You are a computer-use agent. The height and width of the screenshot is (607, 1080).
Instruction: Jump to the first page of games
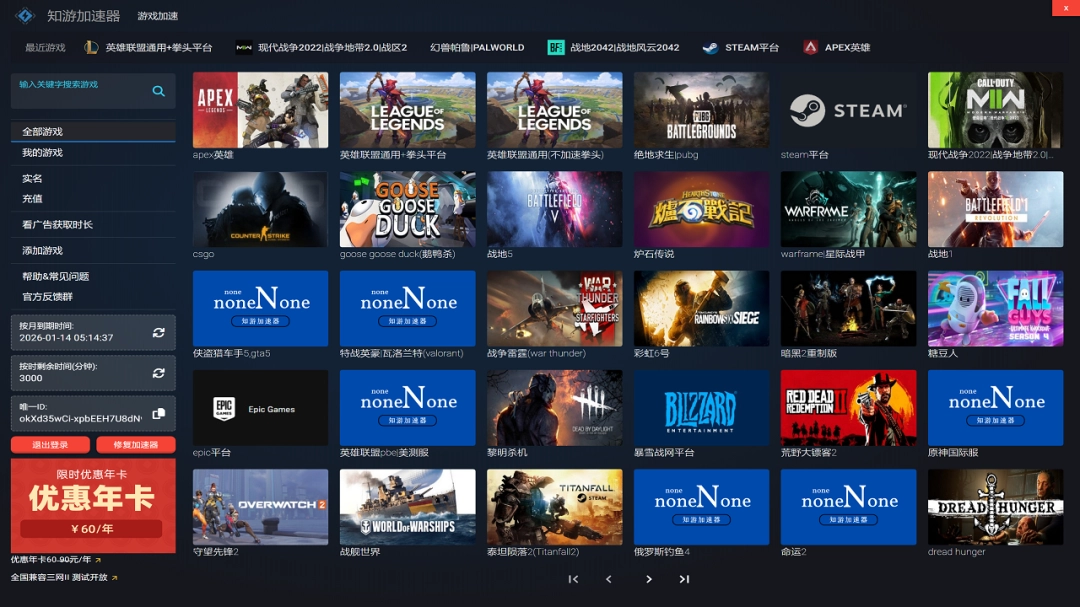573,579
